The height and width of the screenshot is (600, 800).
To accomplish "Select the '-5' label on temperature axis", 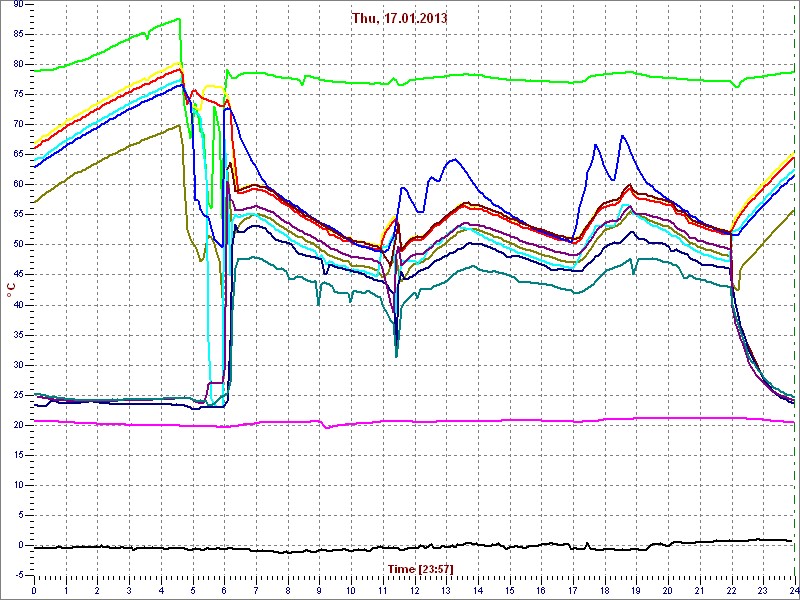I will (x=18, y=576).
